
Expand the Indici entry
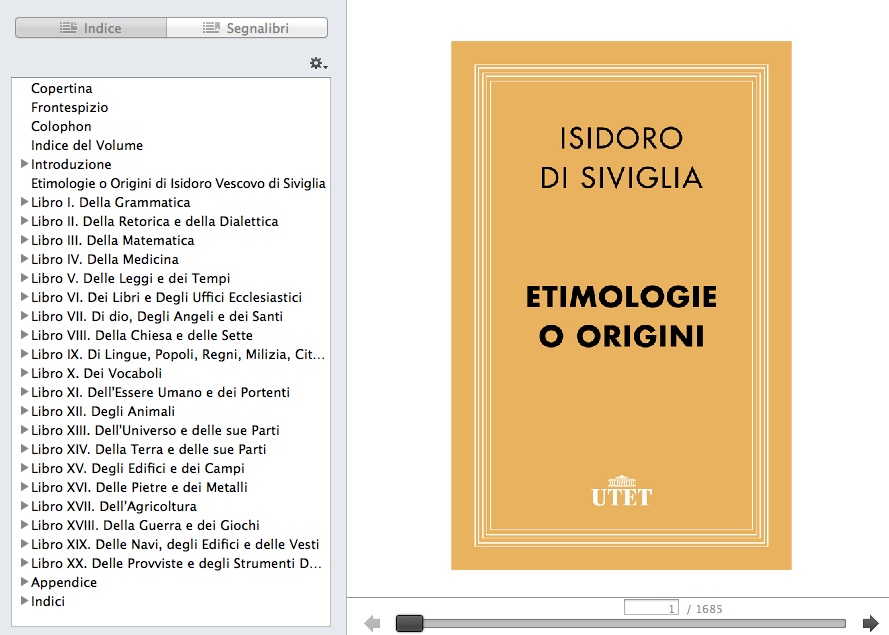click(24, 600)
